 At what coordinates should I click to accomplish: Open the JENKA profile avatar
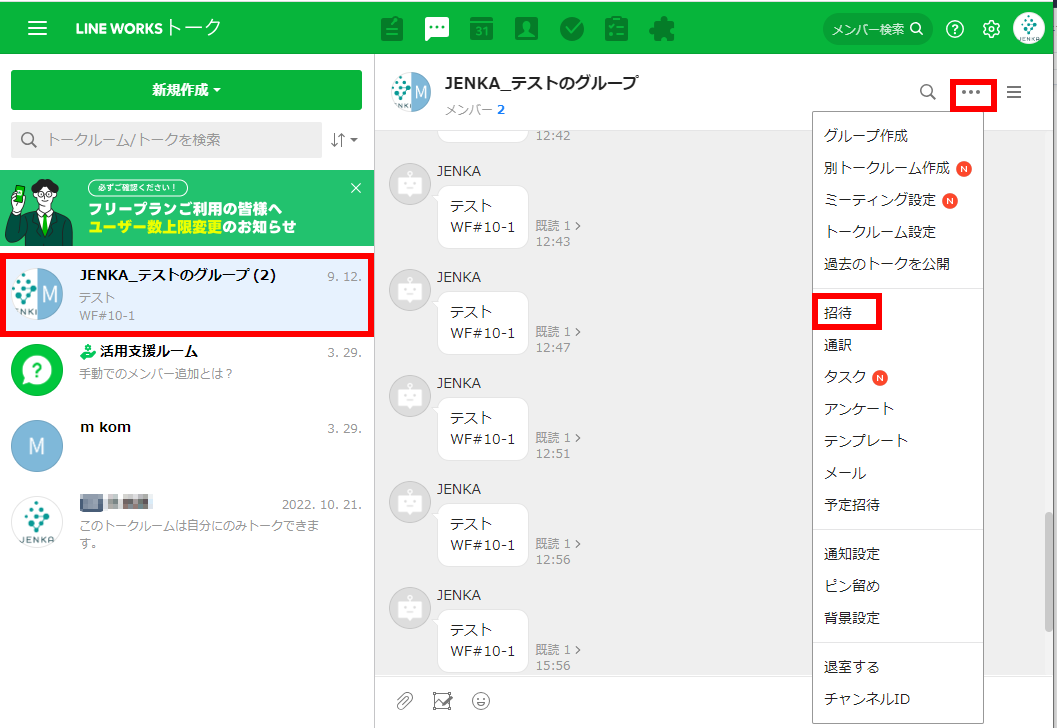coord(1029,28)
